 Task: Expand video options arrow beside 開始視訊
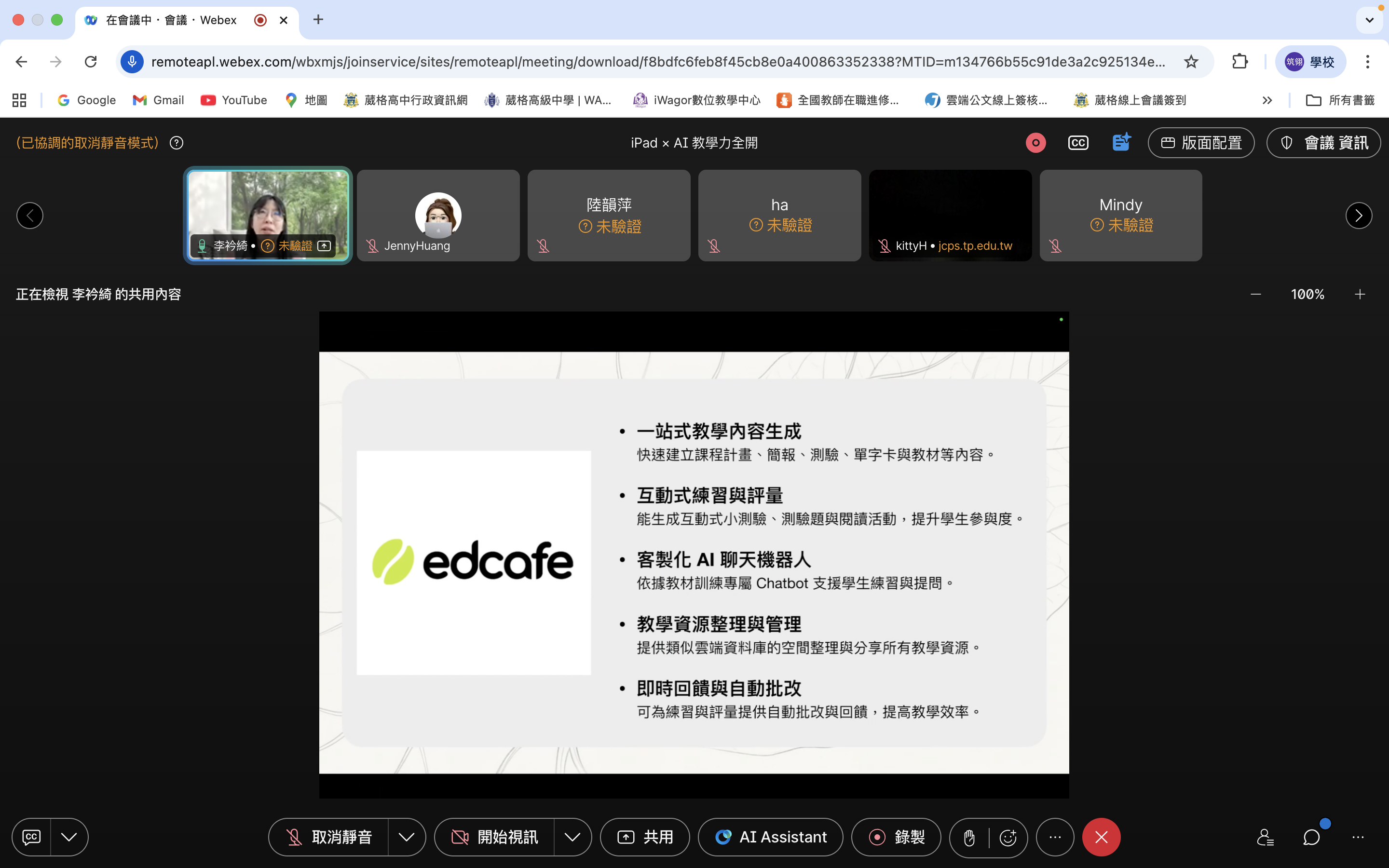(572, 837)
